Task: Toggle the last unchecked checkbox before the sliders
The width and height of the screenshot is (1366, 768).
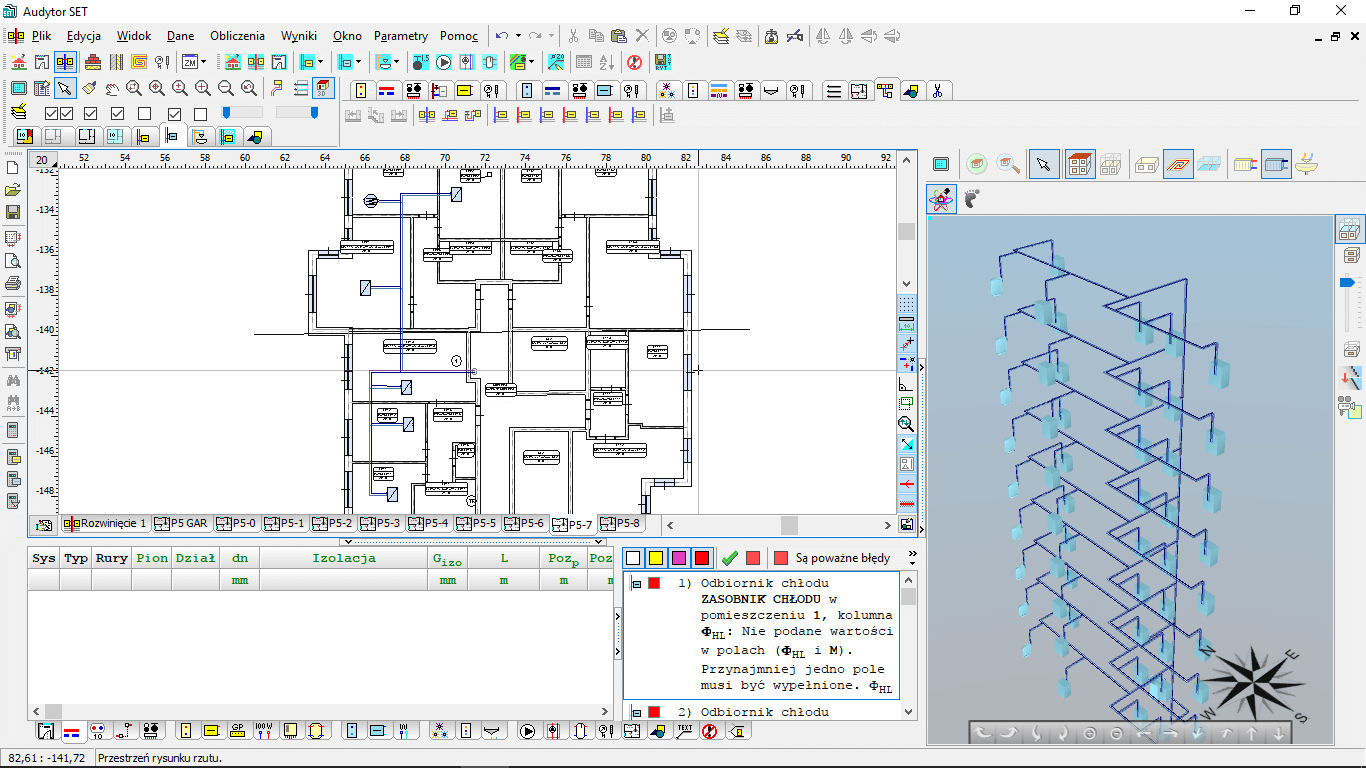Action: point(200,114)
